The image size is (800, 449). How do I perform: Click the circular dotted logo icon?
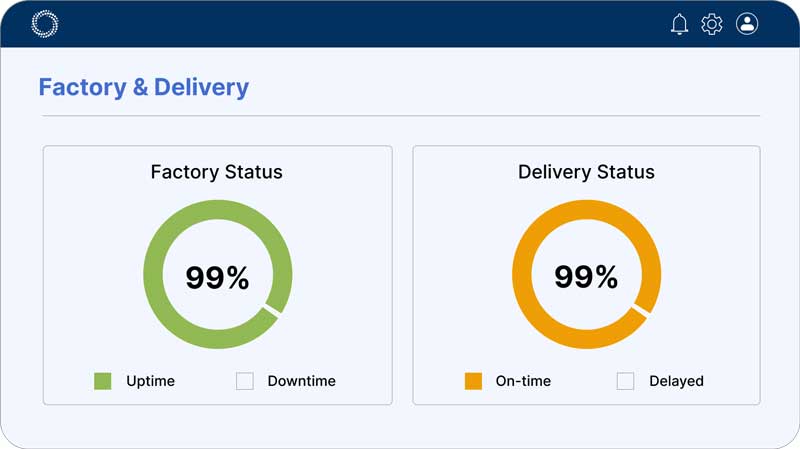coord(45,24)
